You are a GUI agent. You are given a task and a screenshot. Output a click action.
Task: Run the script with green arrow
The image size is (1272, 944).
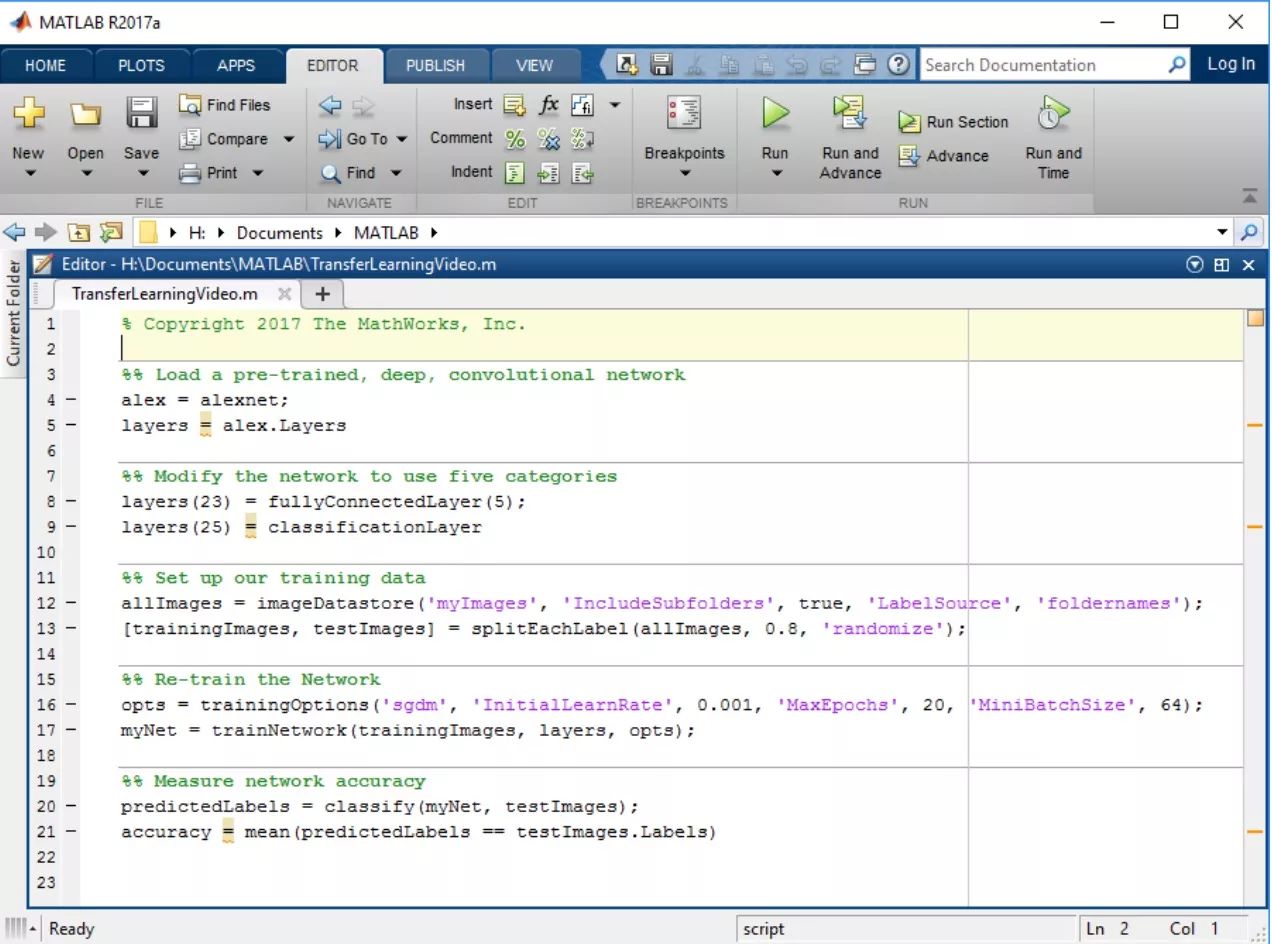pyautogui.click(x=775, y=112)
